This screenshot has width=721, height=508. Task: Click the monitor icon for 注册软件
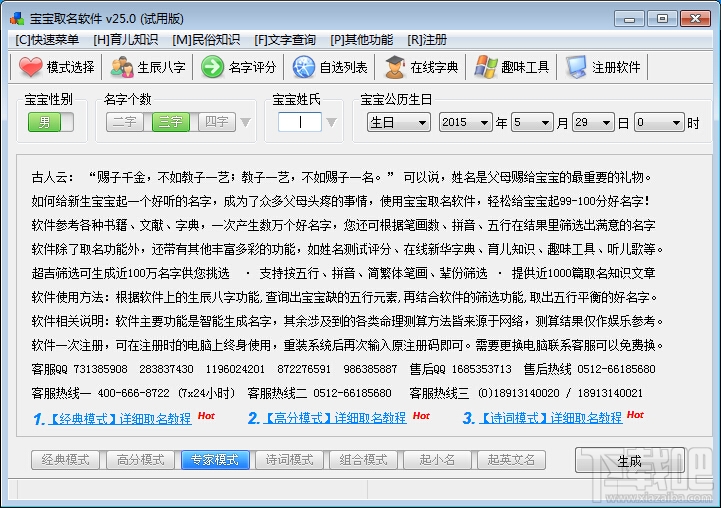(x=576, y=67)
